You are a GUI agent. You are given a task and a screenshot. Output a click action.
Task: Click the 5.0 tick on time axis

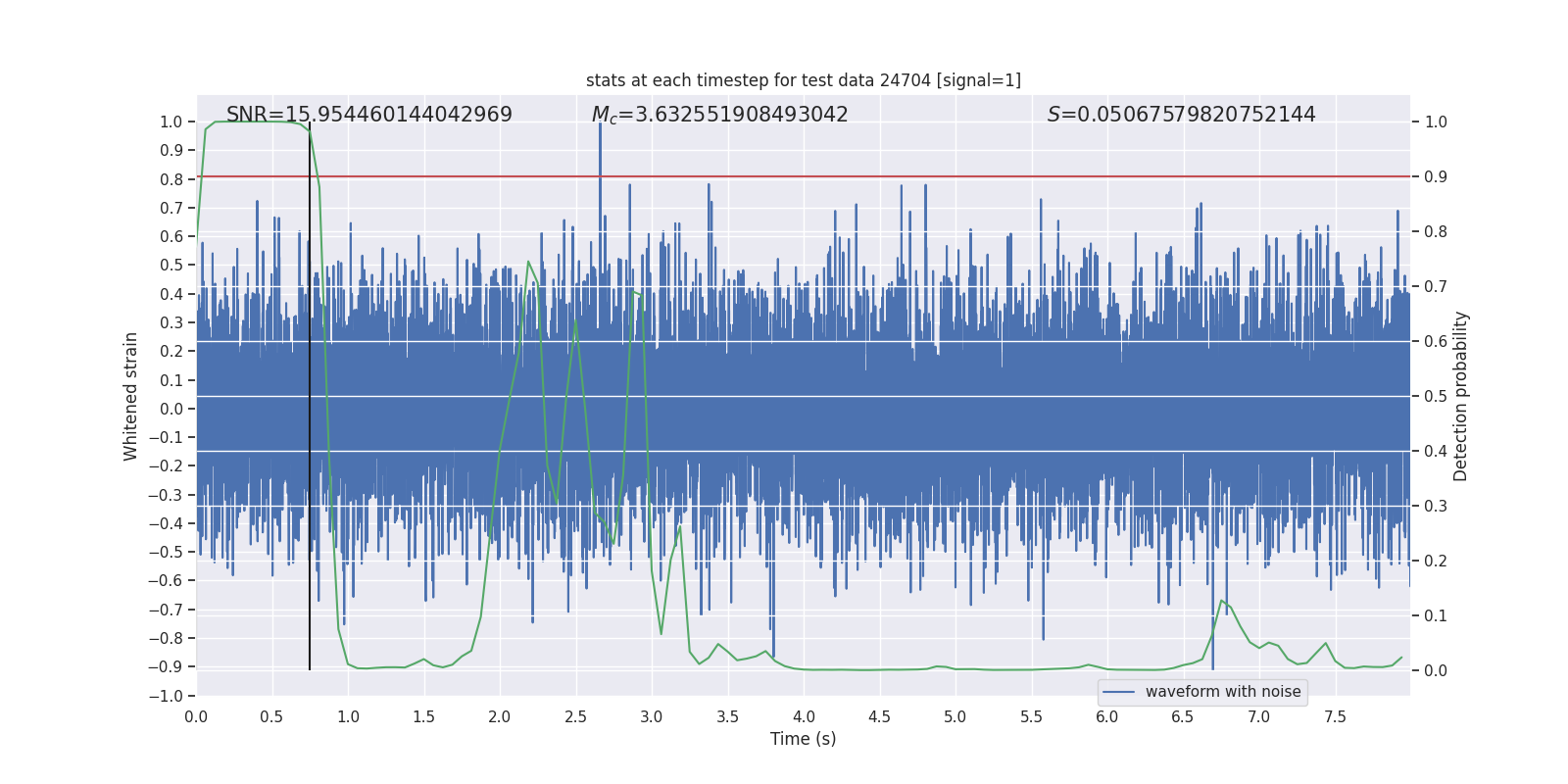coord(955,716)
